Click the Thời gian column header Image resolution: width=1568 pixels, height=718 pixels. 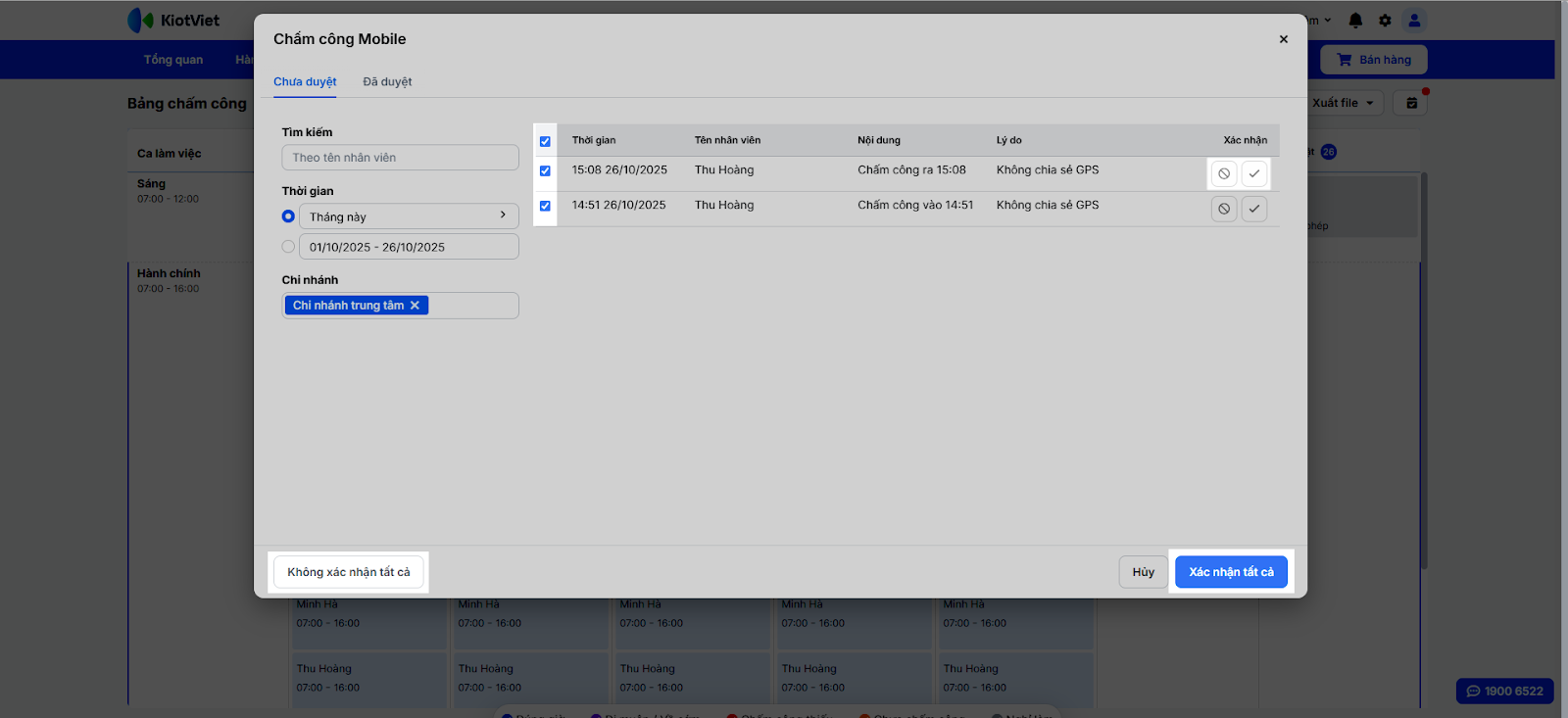[x=594, y=140]
